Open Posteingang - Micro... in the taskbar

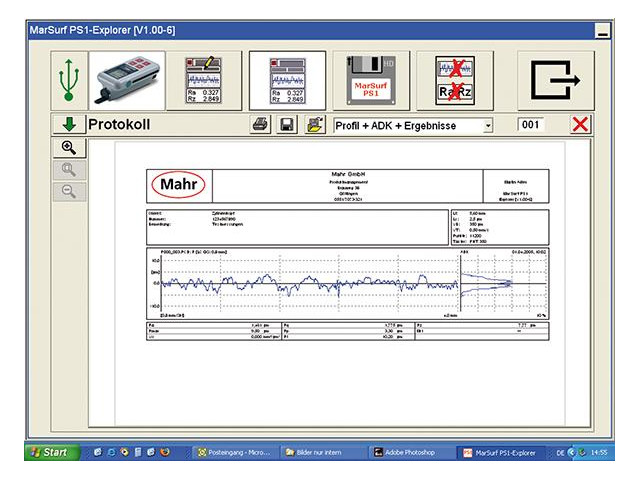coord(234,453)
